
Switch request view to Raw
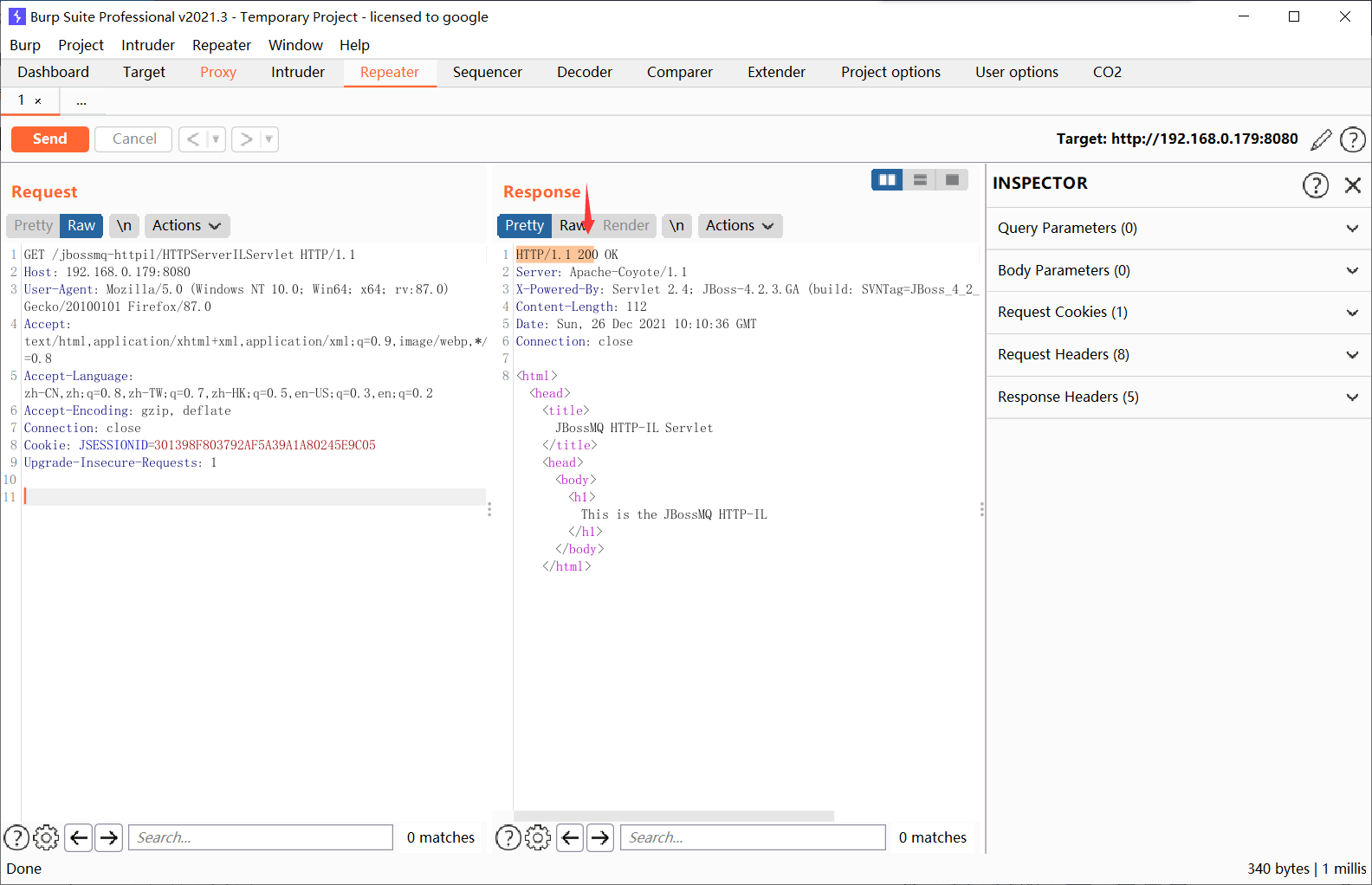click(81, 225)
